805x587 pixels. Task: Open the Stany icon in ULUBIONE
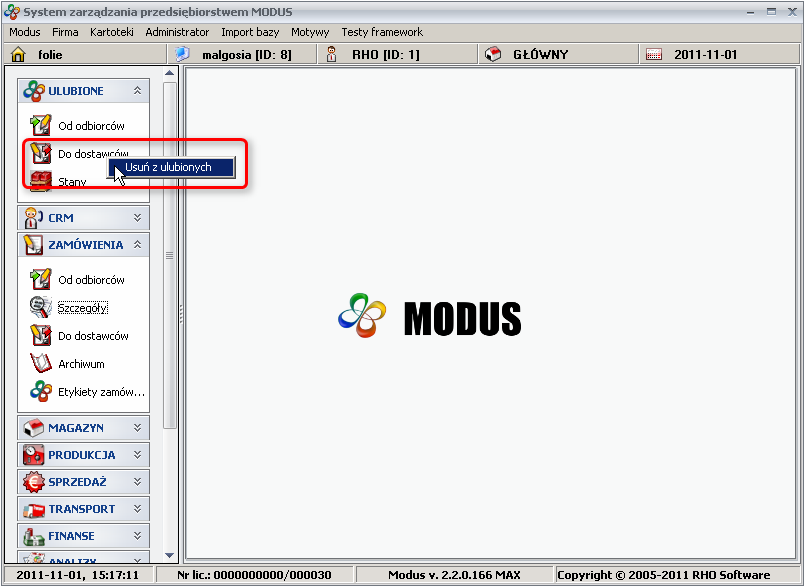(40, 181)
